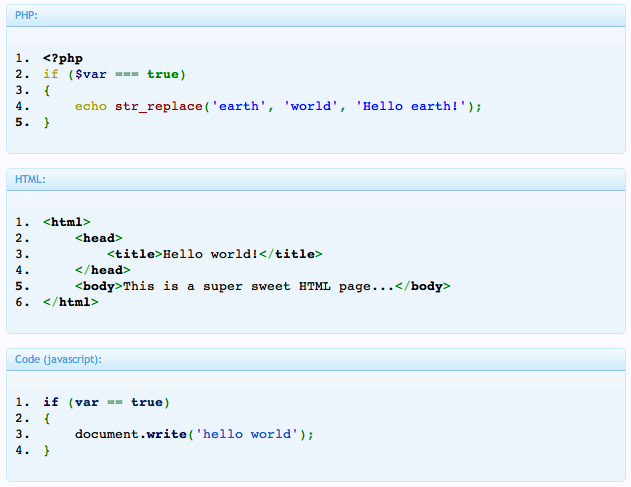
Task: Click document.write in JavaScript block
Action: 131,434
